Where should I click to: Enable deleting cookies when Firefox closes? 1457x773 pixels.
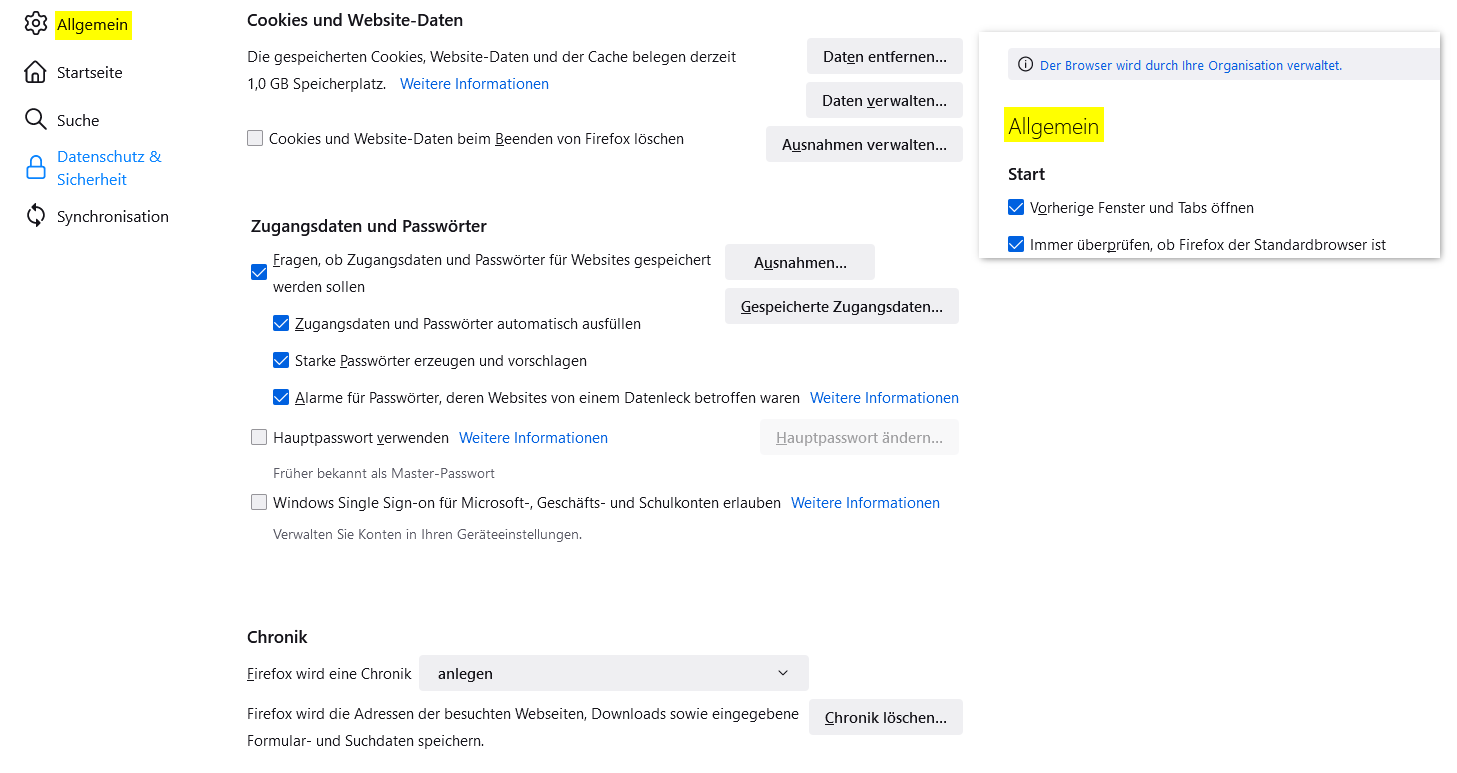(255, 139)
